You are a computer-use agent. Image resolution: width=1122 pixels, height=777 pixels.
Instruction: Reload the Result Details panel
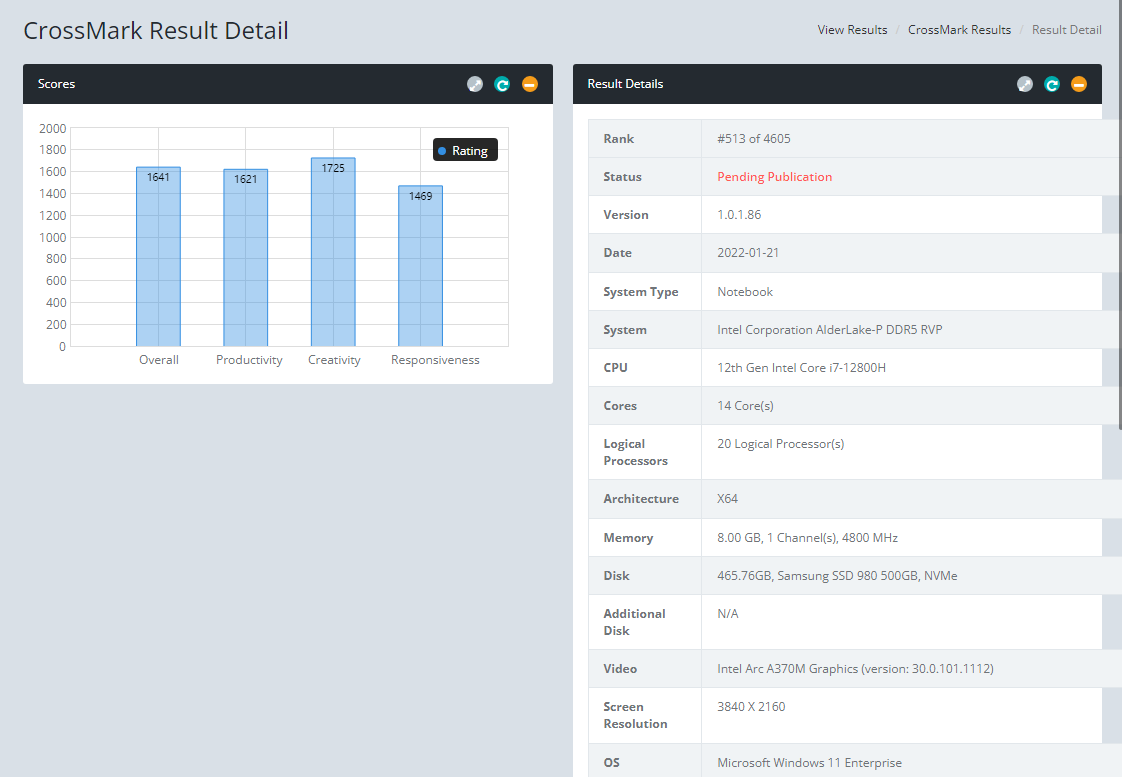(x=1052, y=84)
